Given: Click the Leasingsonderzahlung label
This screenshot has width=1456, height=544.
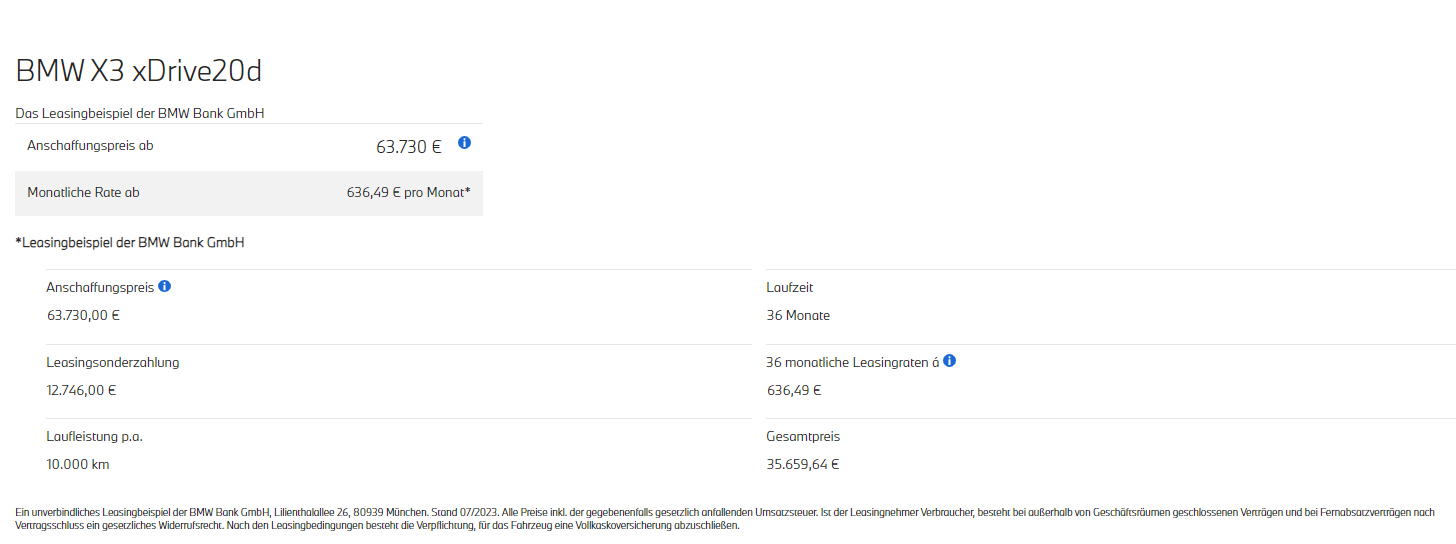Looking at the screenshot, I should (113, 363).
